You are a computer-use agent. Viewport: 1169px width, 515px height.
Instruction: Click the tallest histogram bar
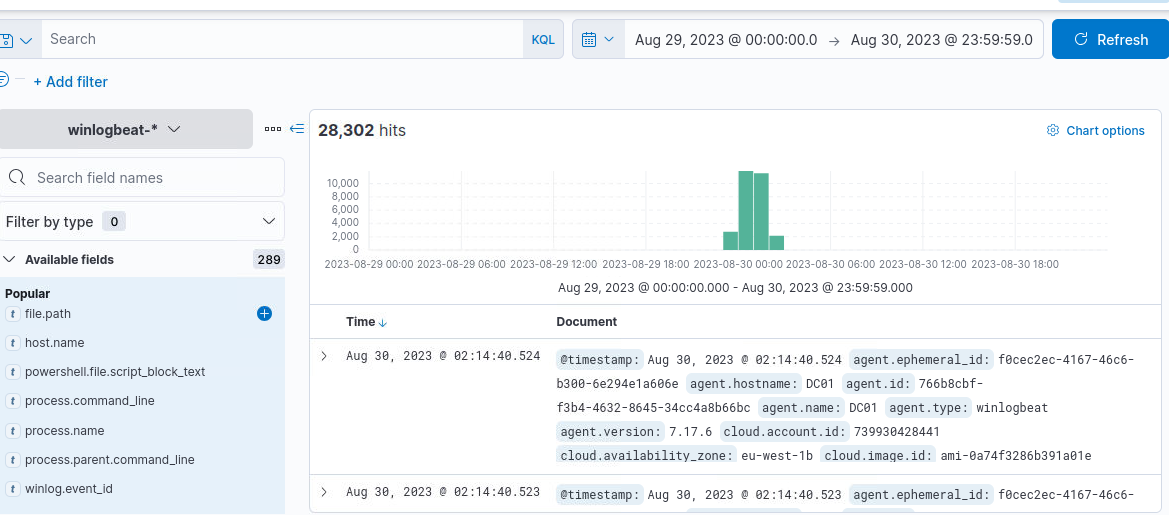click(745, 210)
